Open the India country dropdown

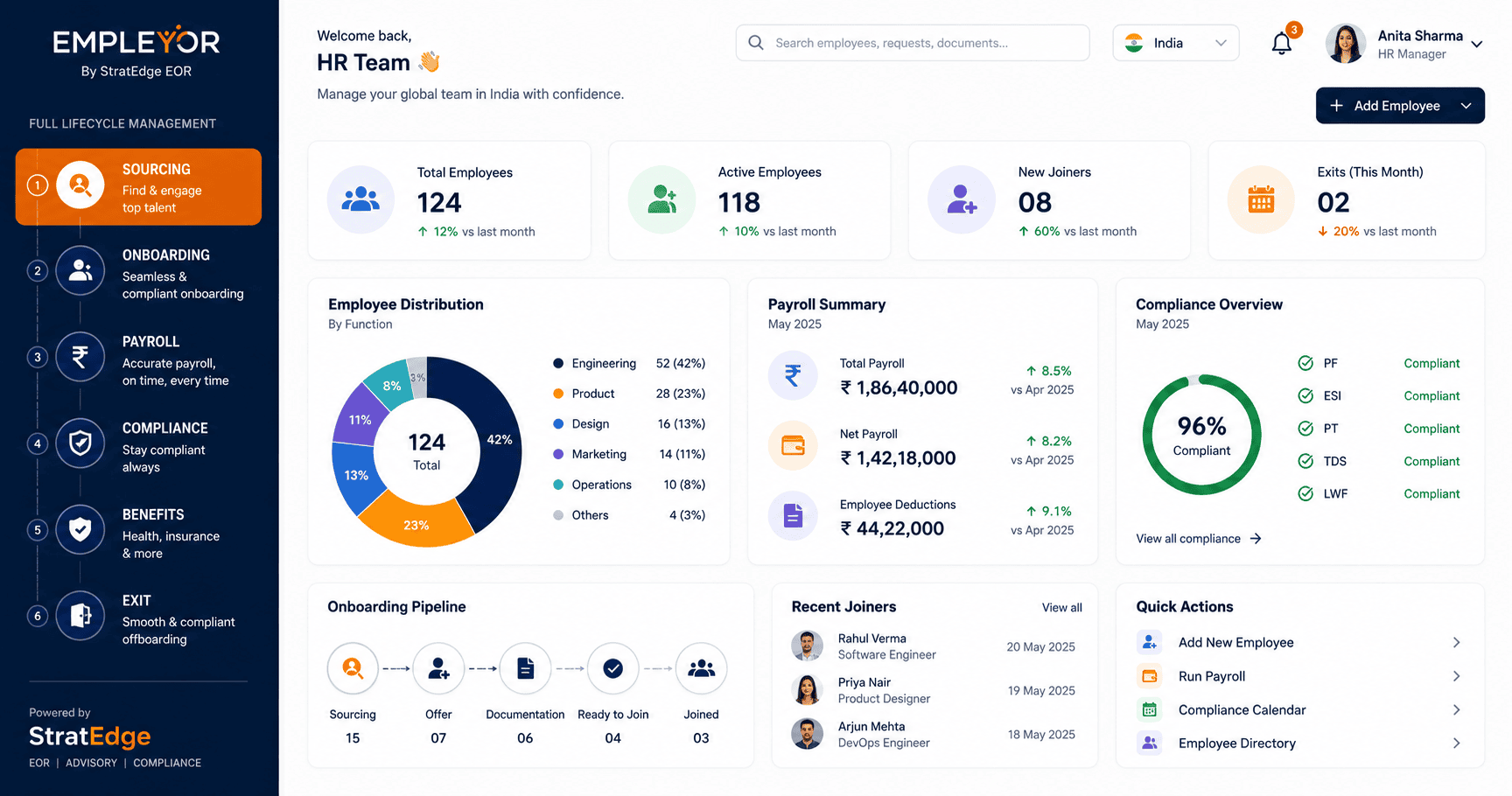(x=1176, y=43)
